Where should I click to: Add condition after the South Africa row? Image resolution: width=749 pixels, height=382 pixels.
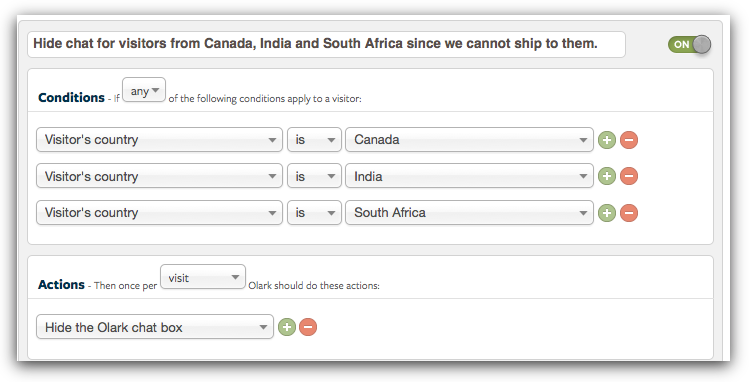tap(607, 213)
